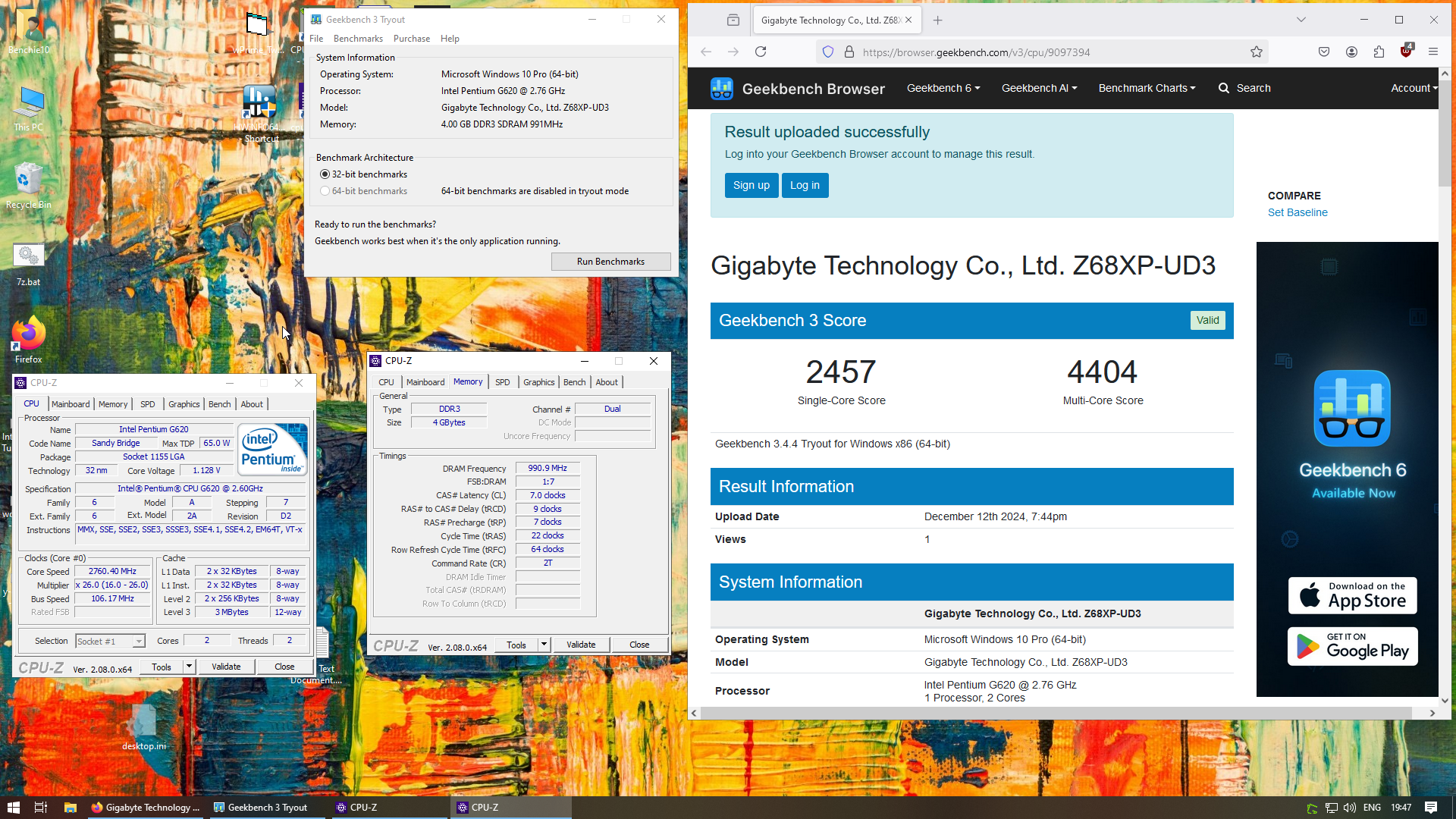Screen dimensions: 1456x819
Task: Open File Explorer from the taskbar
Action: 70,808
